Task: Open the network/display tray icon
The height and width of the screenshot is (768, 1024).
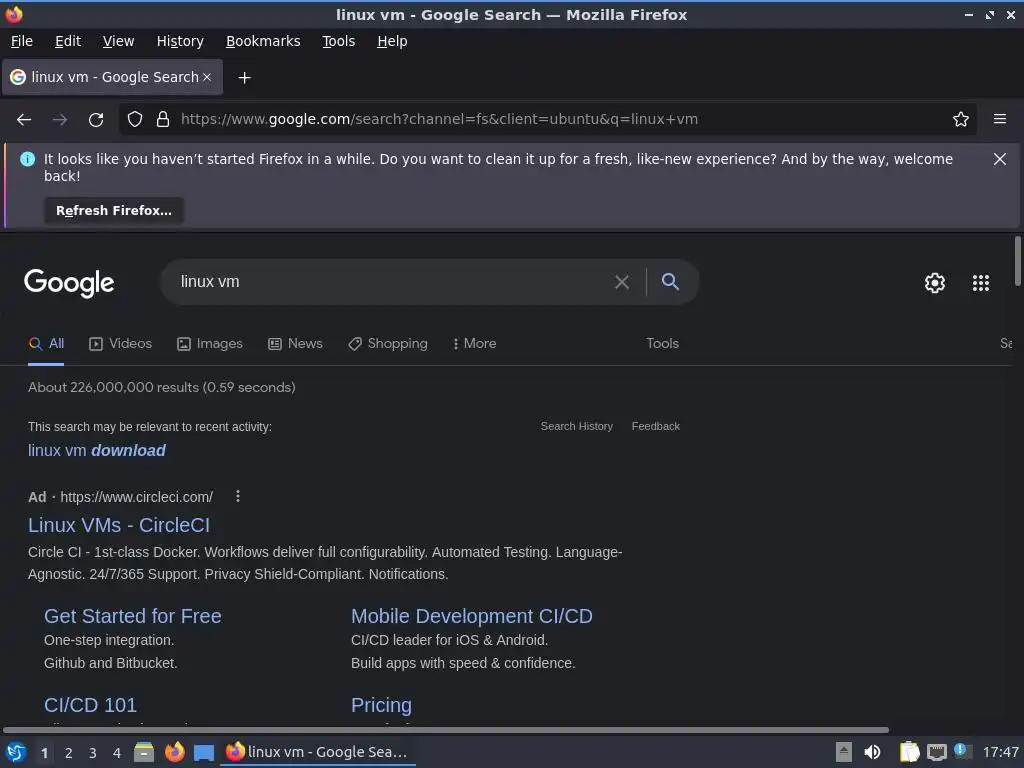Action: 936,753
